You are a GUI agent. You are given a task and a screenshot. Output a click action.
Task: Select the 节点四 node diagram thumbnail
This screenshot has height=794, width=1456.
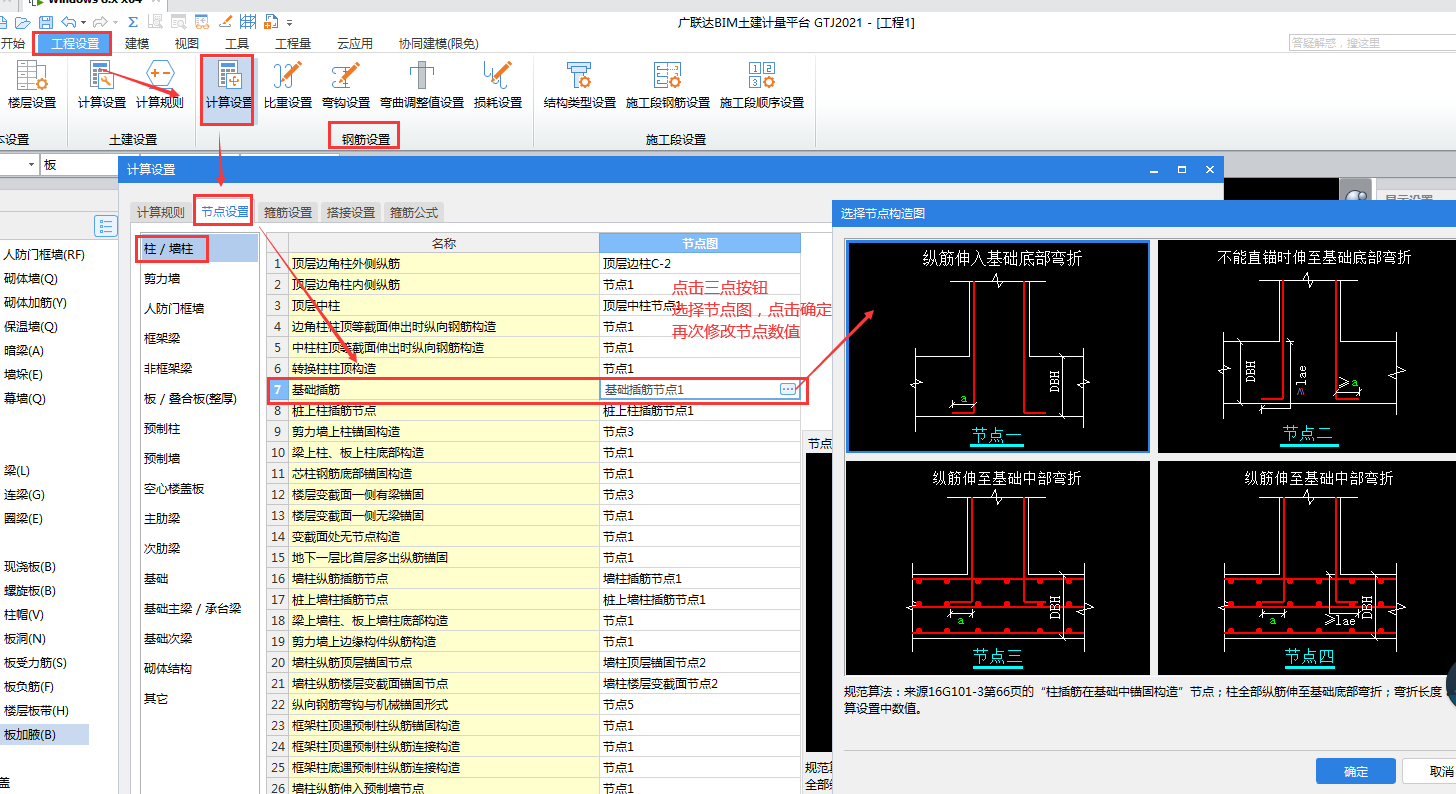point(1307,567)
